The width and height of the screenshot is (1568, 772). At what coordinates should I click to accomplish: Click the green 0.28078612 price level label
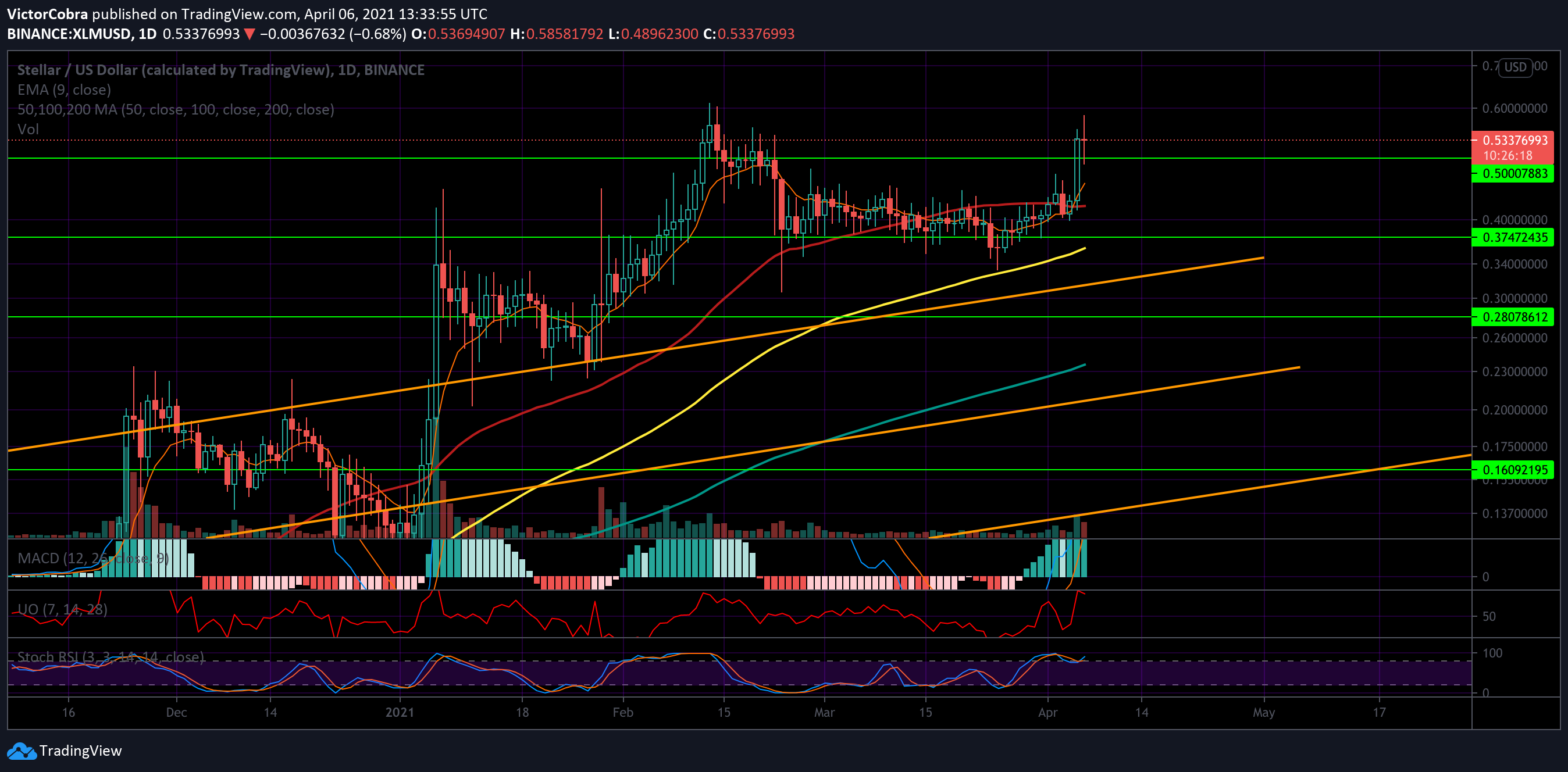pyautogui.click(x=1512, y=317)
